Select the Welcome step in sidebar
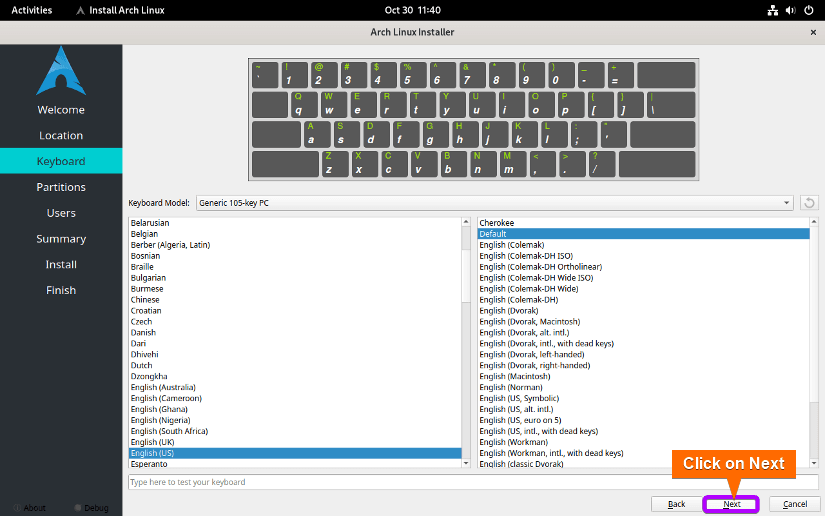 pyautogui.click(x=61, y=110)
